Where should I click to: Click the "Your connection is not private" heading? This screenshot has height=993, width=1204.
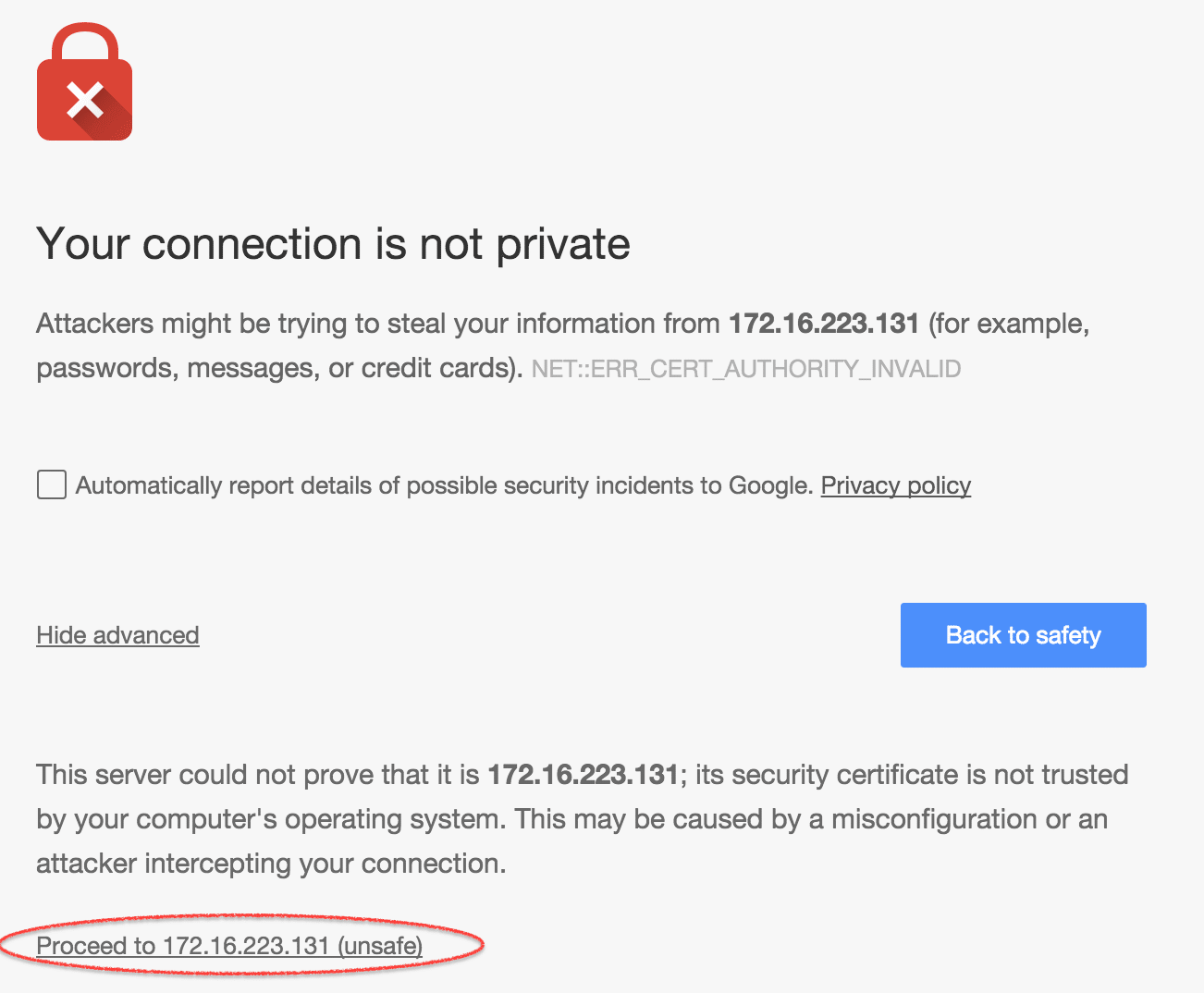pos(333,244)
